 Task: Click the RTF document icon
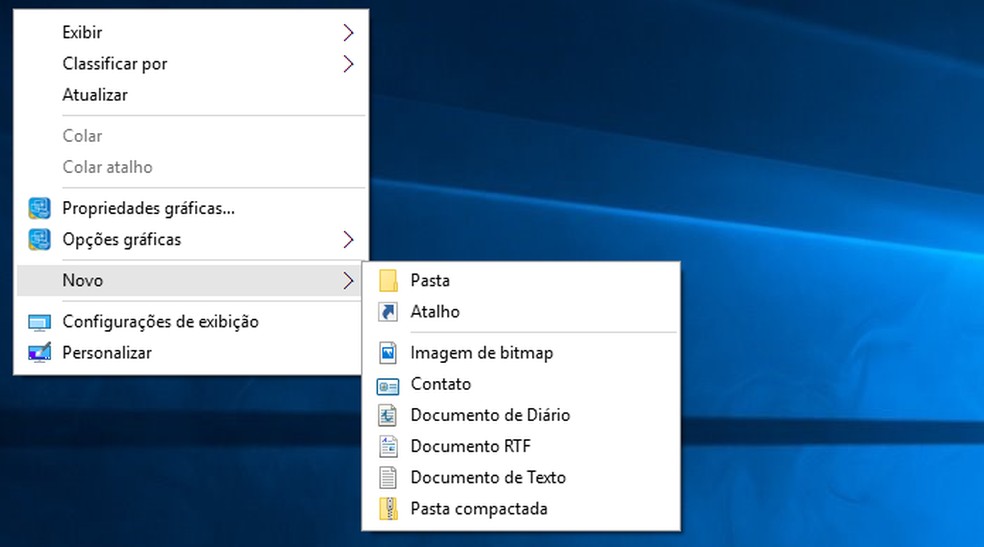coord(388,447)
